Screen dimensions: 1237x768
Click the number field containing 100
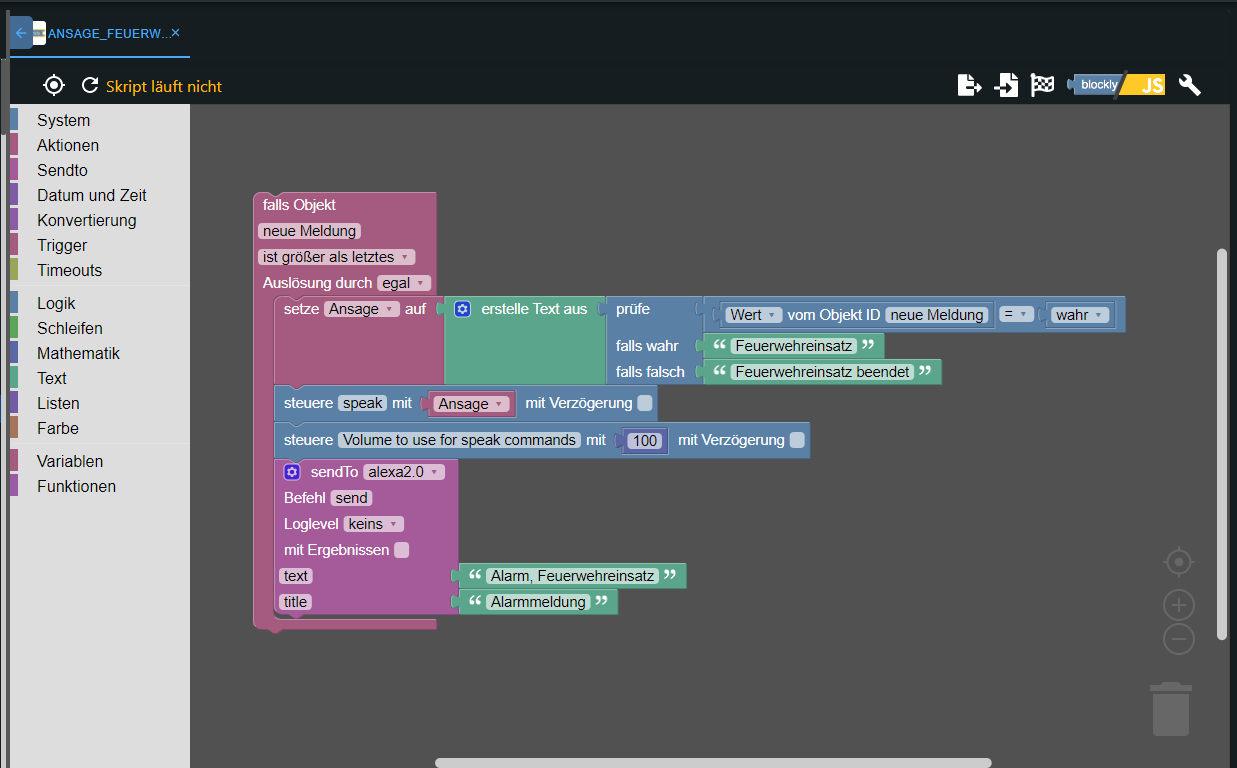tap(645, 441)
